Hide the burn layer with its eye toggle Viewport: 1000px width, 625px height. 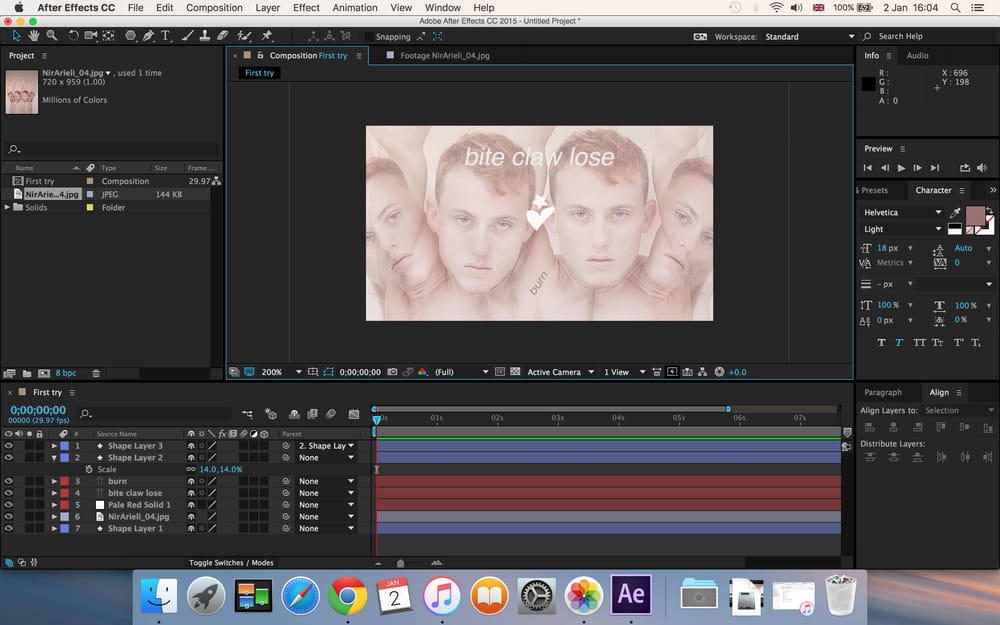click(x=8, y=481)
